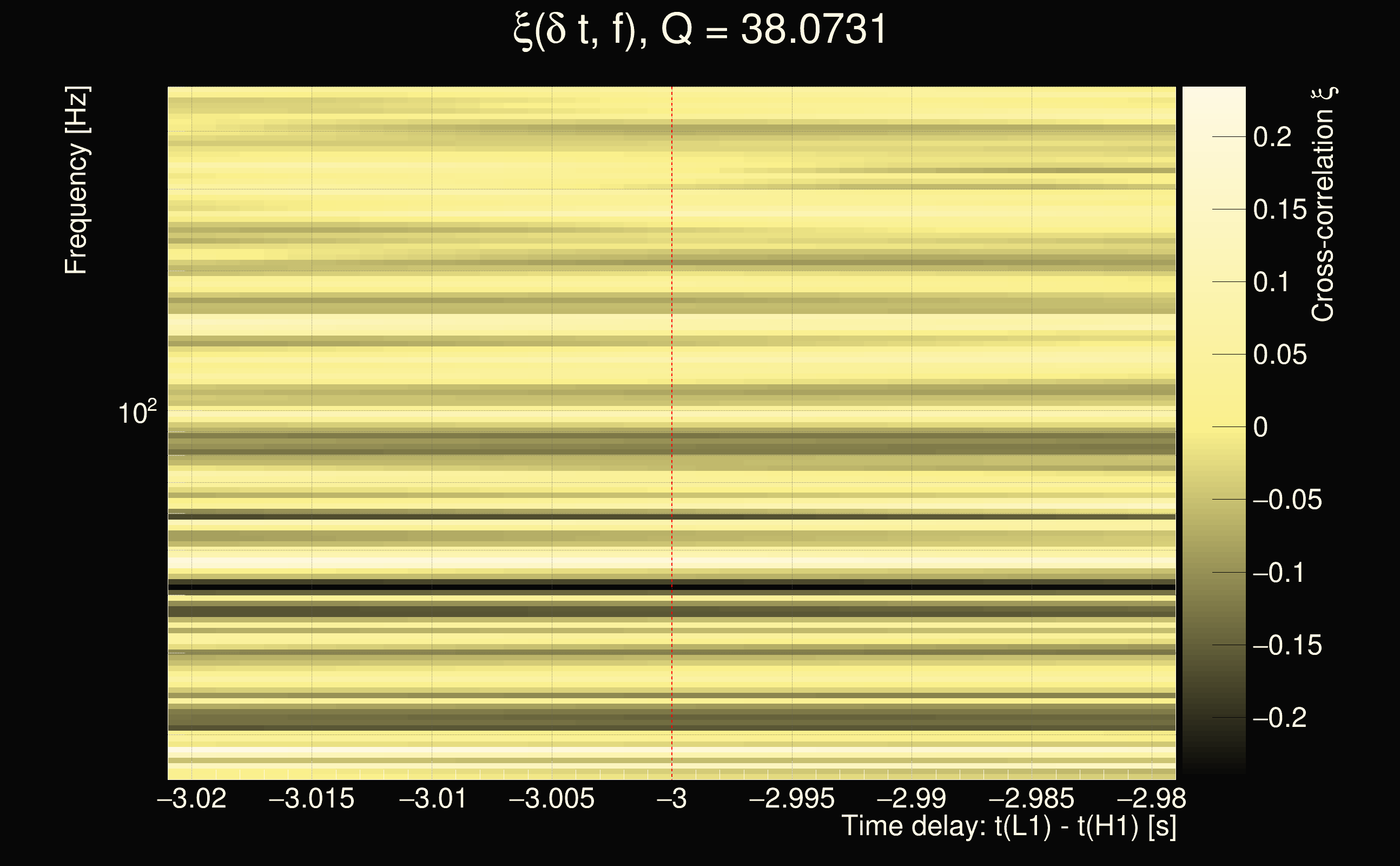This screenshot has height=866, width=1400.
Task: Click the -3.015 x-axis tick label
Action: [x=312, y=798]
